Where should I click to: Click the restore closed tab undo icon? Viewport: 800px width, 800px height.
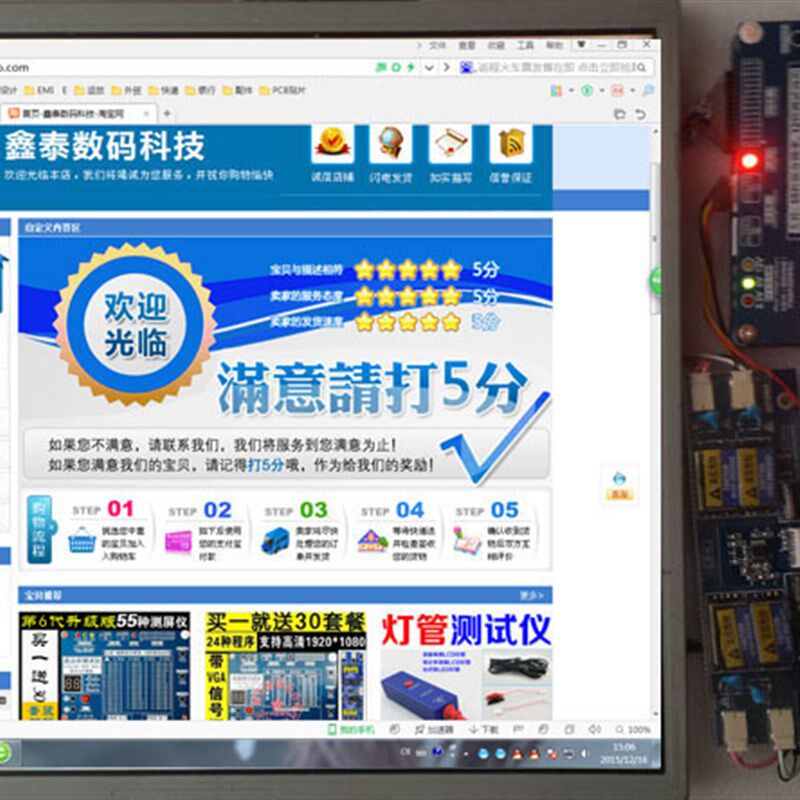click(640, 114)
